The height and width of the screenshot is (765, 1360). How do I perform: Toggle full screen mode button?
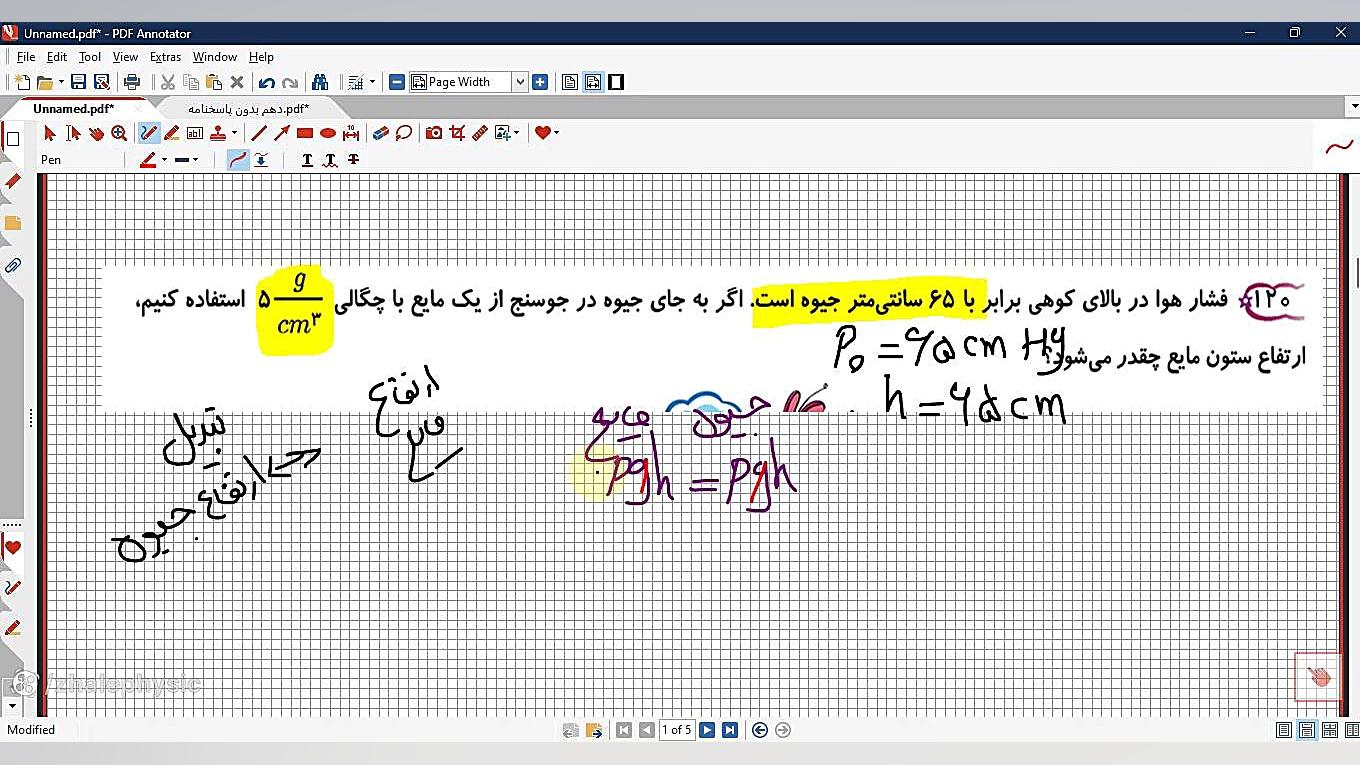click(616, 82)
